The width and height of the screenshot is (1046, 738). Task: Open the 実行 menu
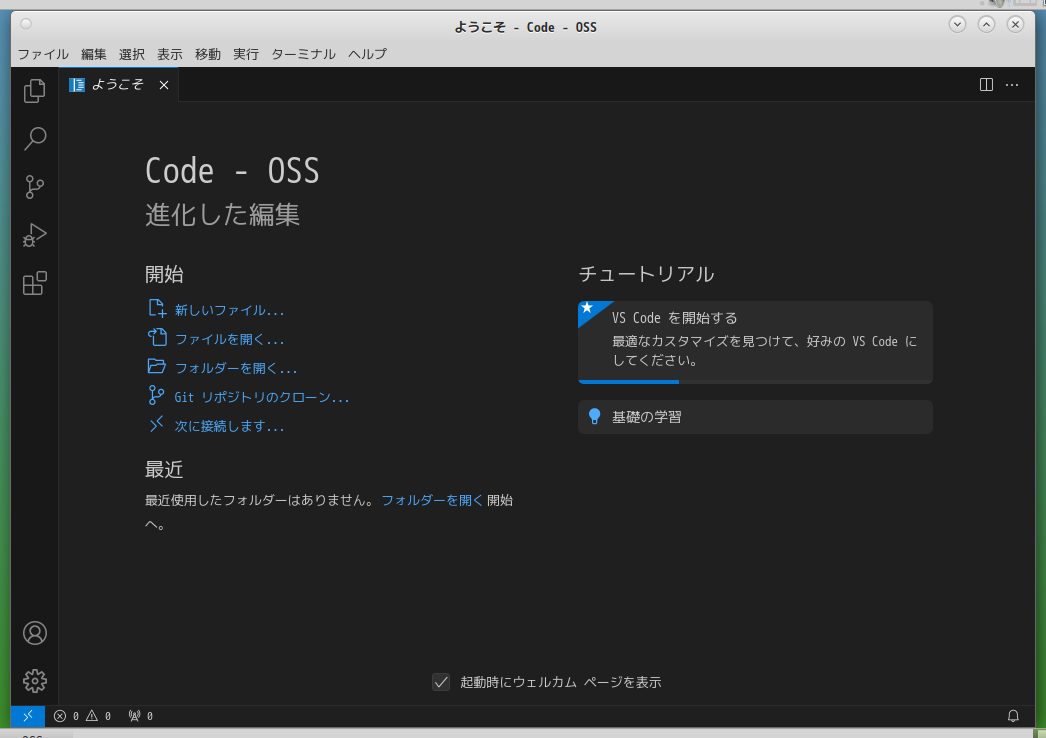pyautogui.click(x=245, y=54)
